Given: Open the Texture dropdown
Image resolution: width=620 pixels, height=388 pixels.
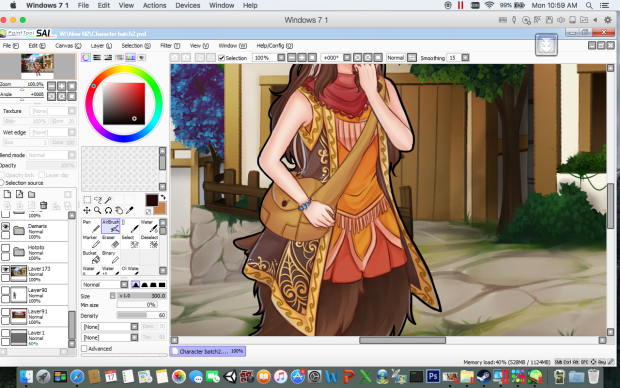Looking at the screenshot, I should [x=72, y=111].
